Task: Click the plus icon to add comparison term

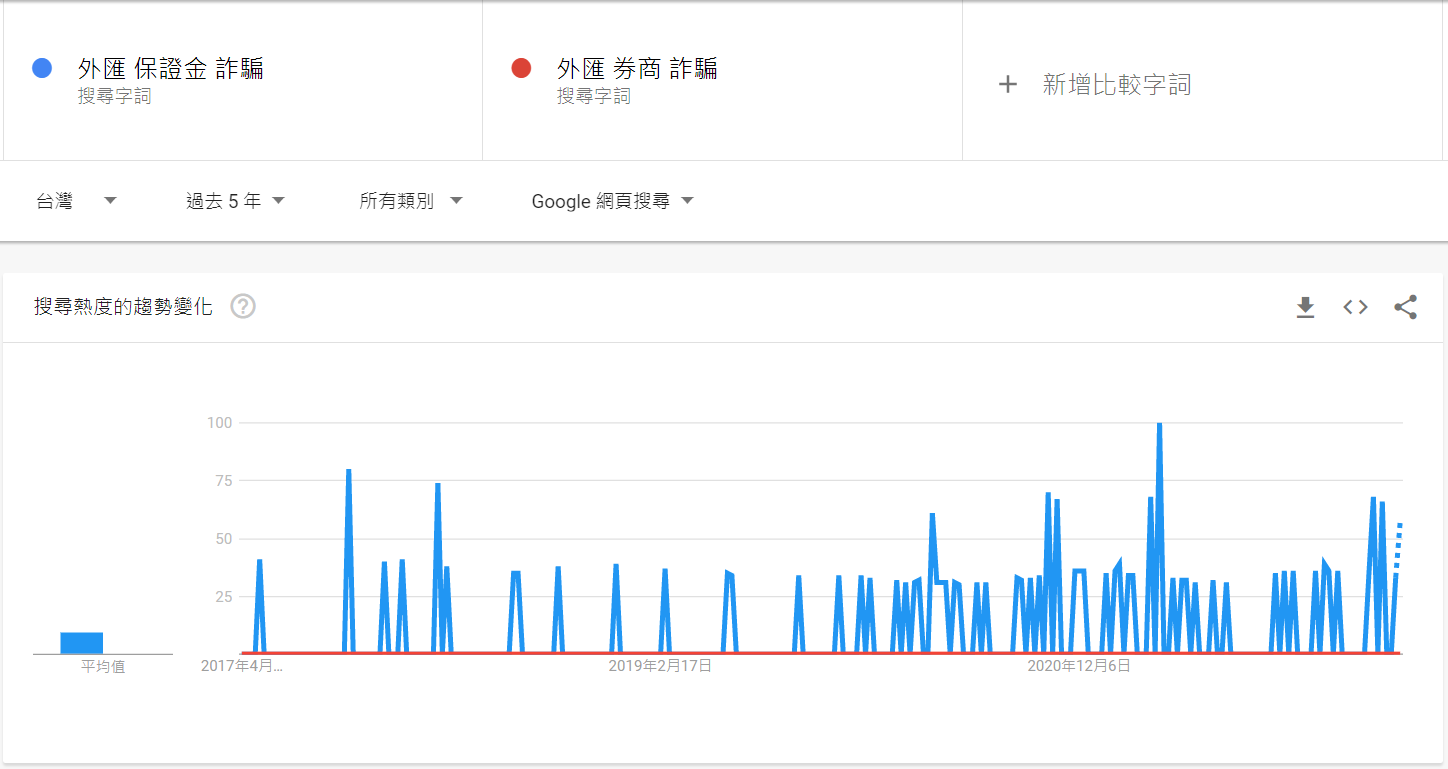Action: pos(1008,85)
